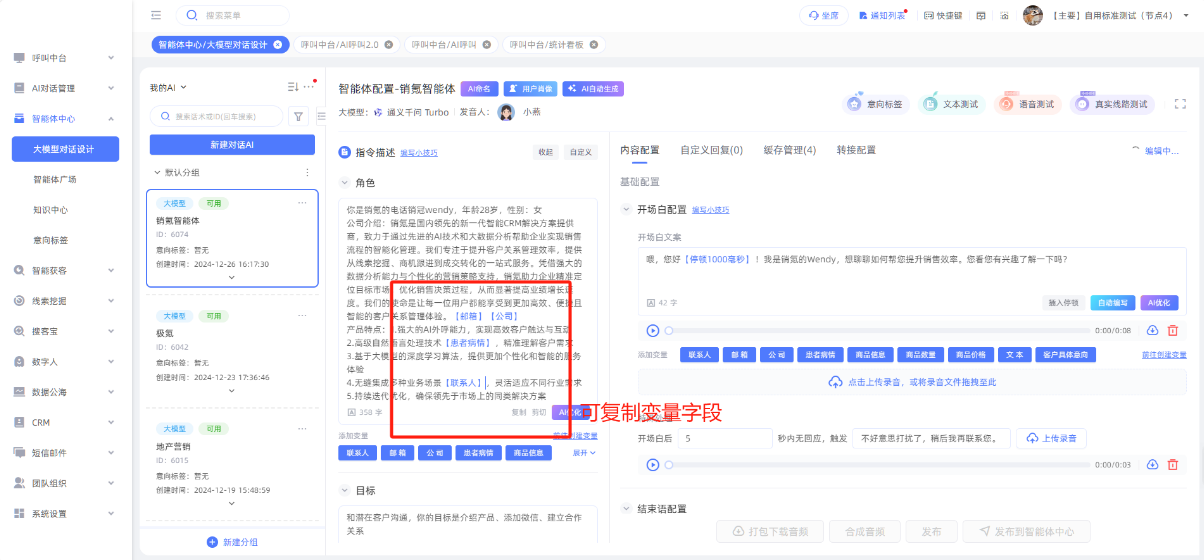Viewport: 1204px width, 560px height.
Task: Switch to the 缓存管理(4) tab
Action: (789, 150)
